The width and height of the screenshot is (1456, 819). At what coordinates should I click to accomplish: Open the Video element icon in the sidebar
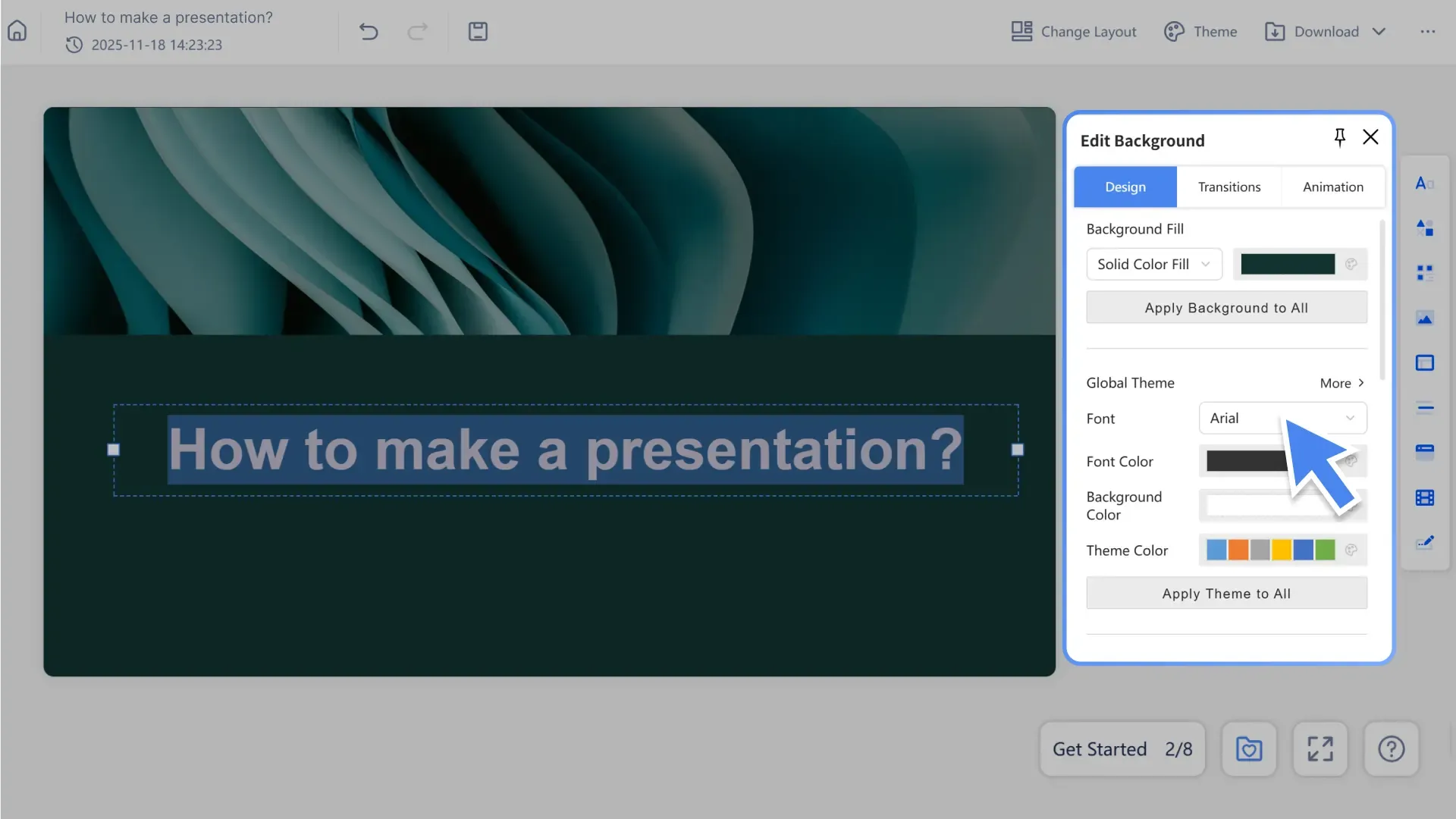1424,498
